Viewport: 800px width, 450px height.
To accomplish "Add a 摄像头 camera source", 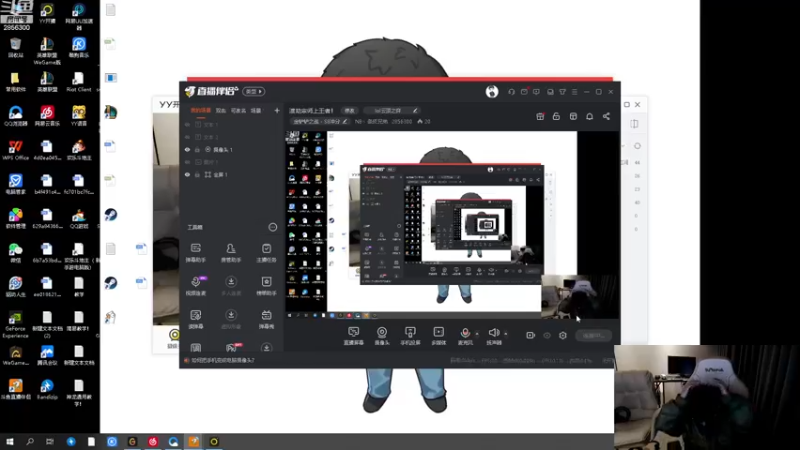I will coord(382,336).
